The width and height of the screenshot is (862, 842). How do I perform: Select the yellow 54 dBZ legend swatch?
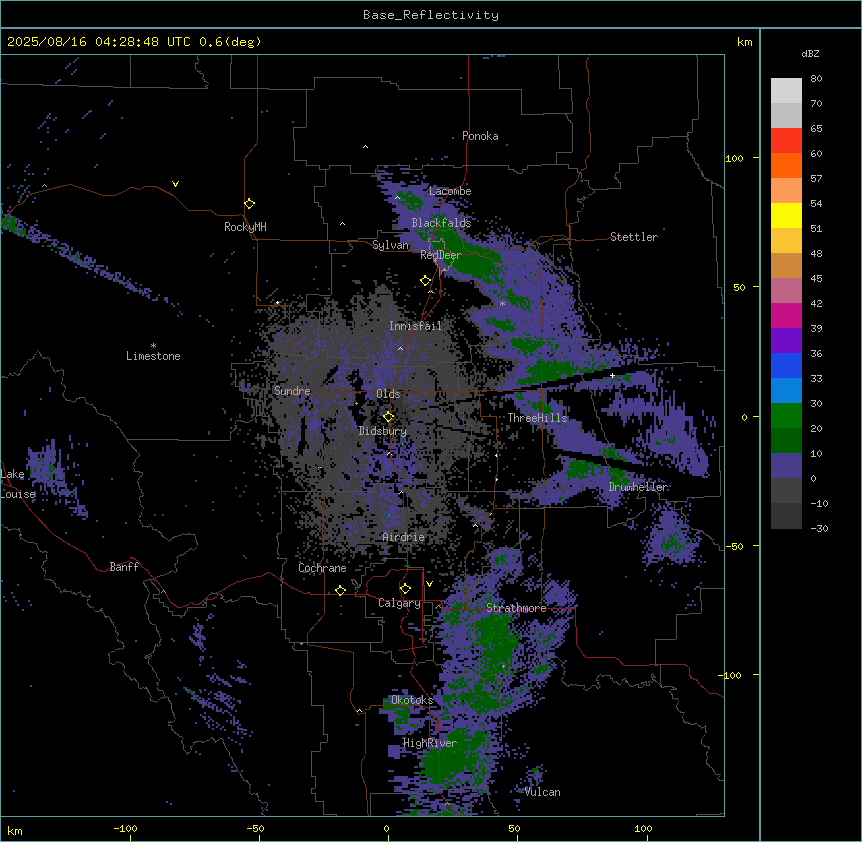786,215
